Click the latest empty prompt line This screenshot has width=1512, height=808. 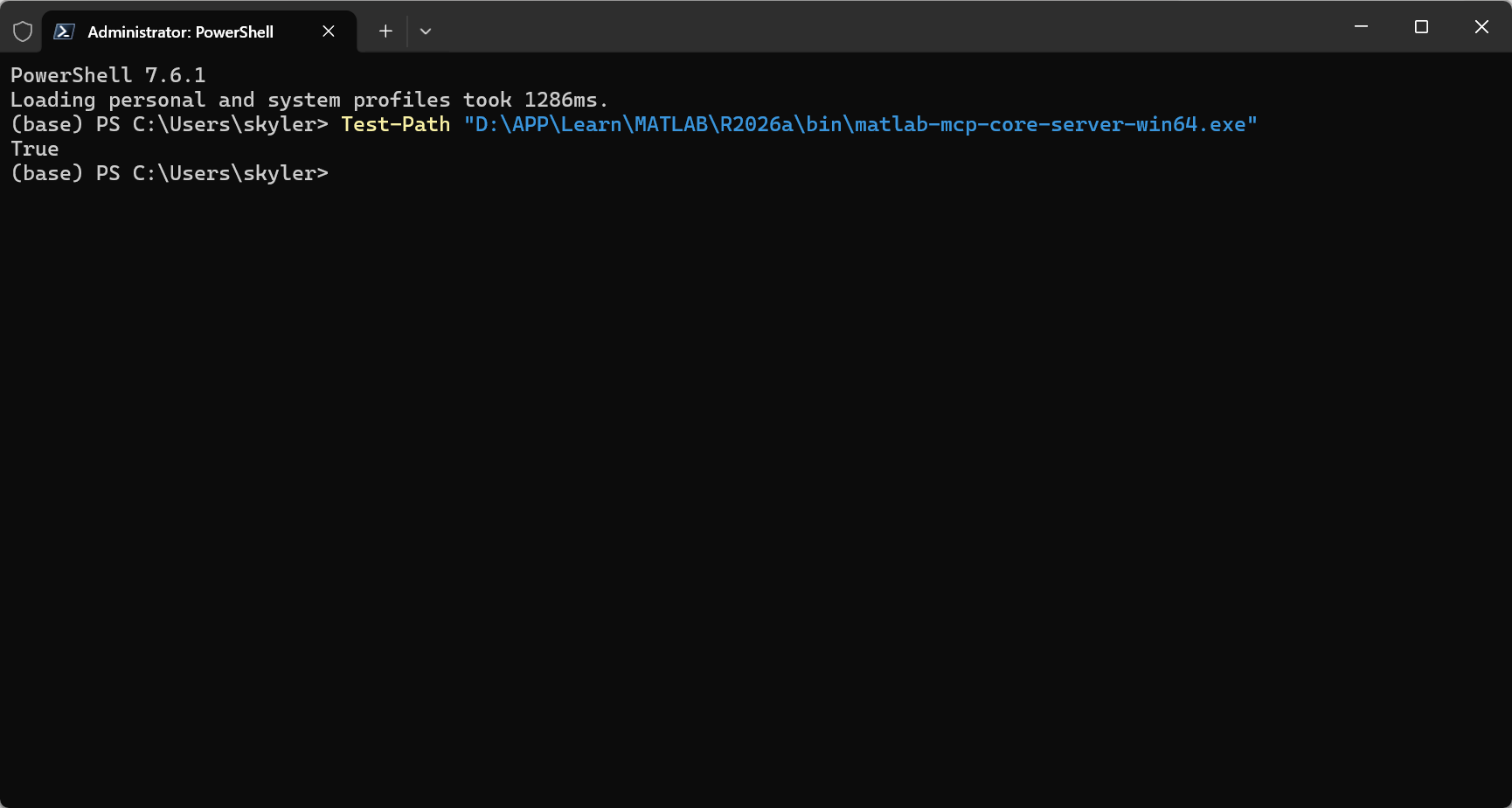[170, 173]
